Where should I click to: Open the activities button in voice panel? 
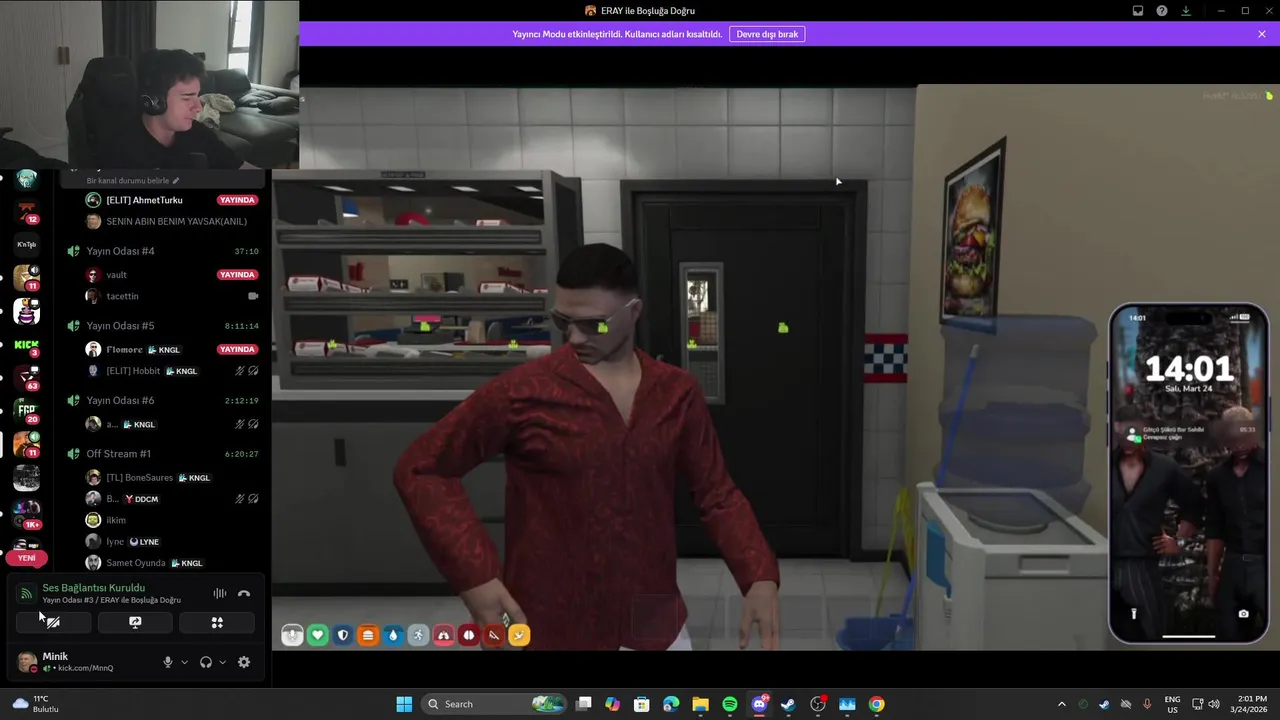point(217,622)
